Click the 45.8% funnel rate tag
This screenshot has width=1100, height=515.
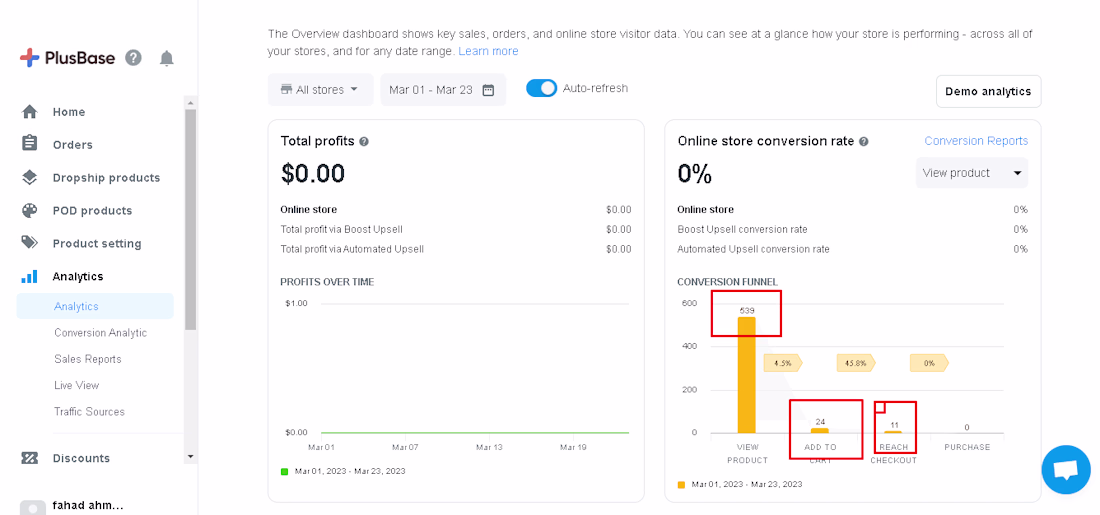coord(856,363)
